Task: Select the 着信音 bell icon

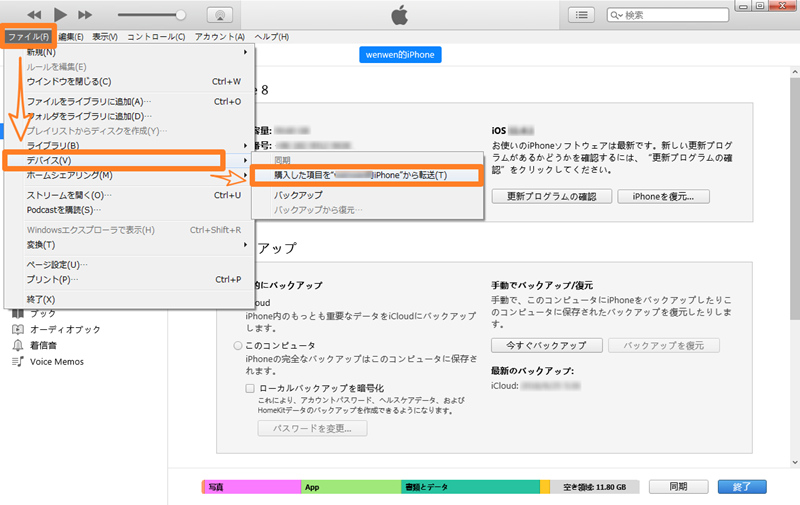Action: point(18,345)
